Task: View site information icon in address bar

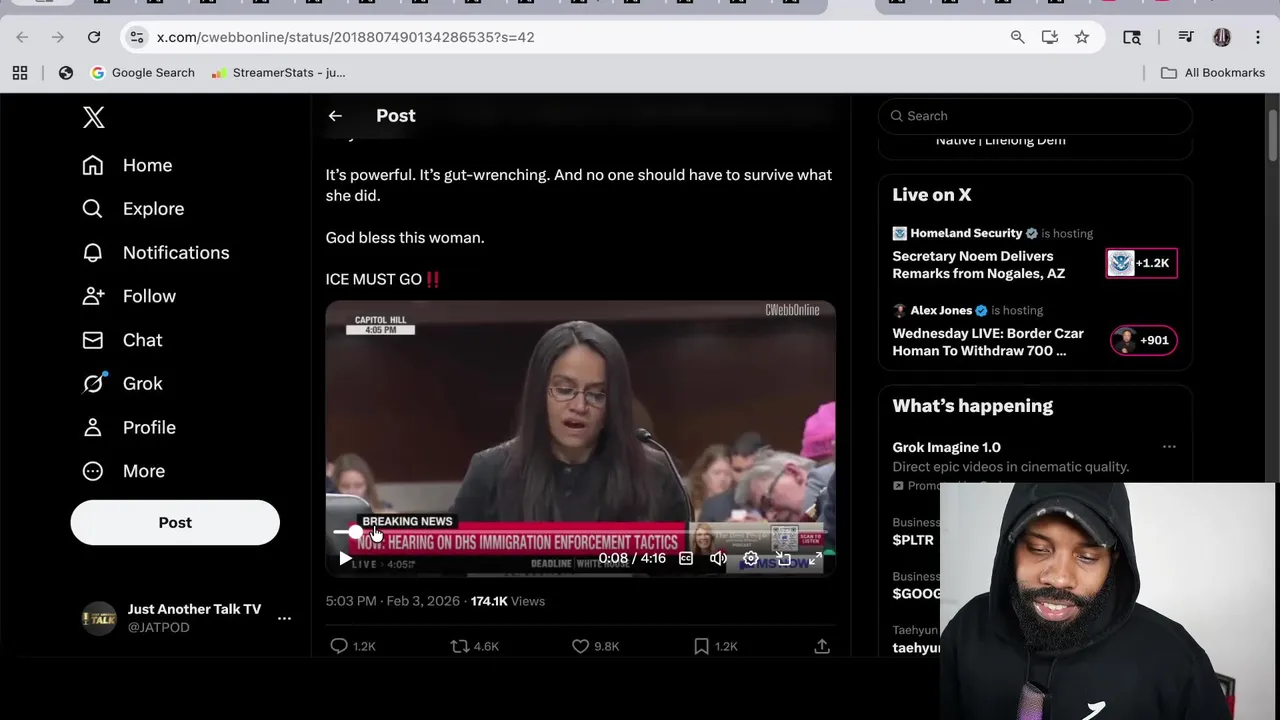Action: tap(137, 37)
